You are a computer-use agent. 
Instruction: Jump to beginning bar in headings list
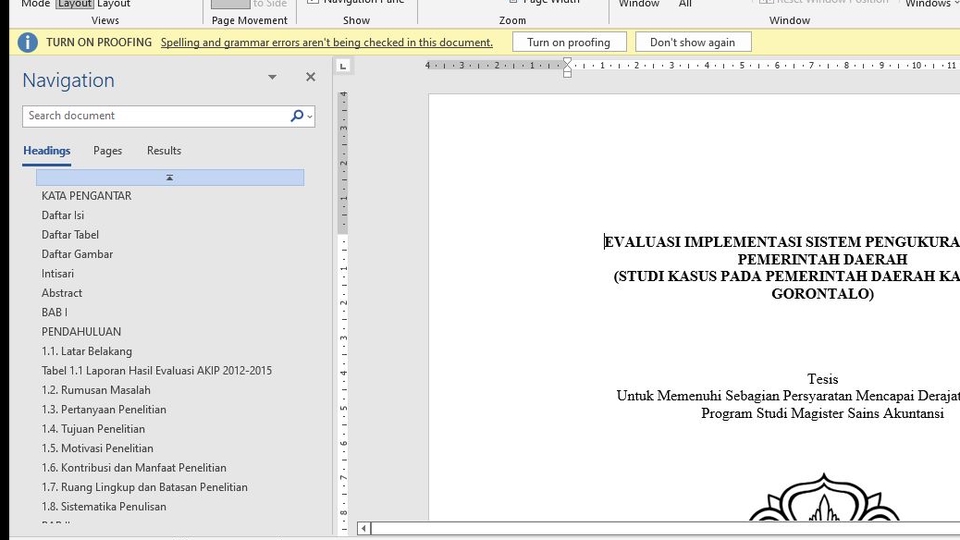point(170,178)
